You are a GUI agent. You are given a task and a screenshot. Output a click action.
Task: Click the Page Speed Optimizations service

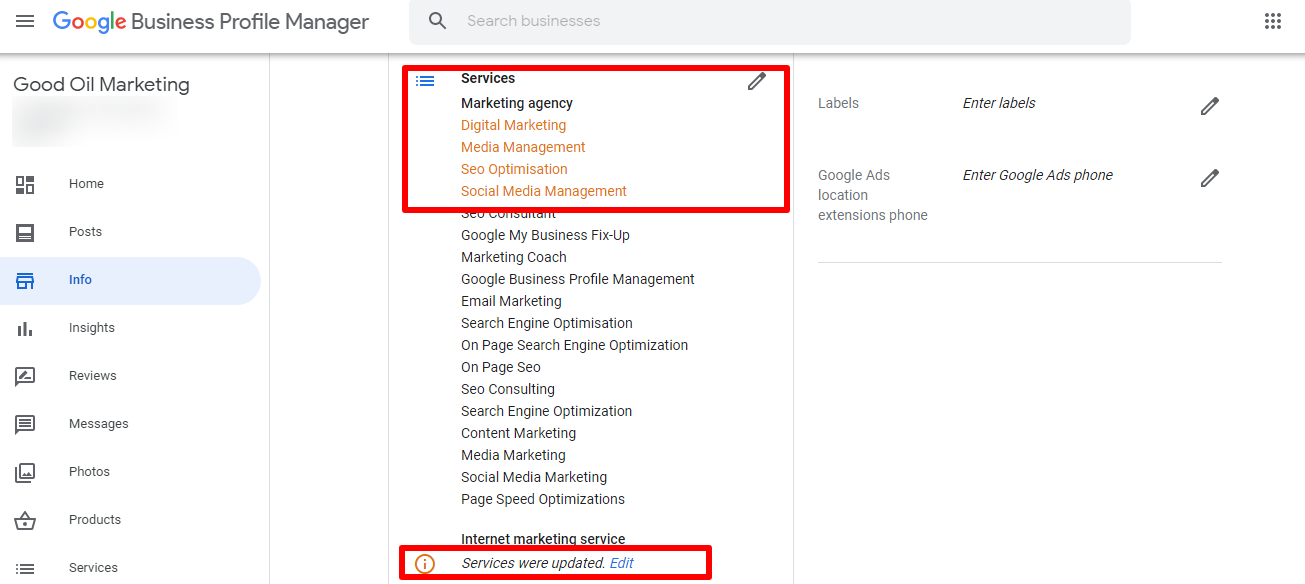[x=543, y=499]
